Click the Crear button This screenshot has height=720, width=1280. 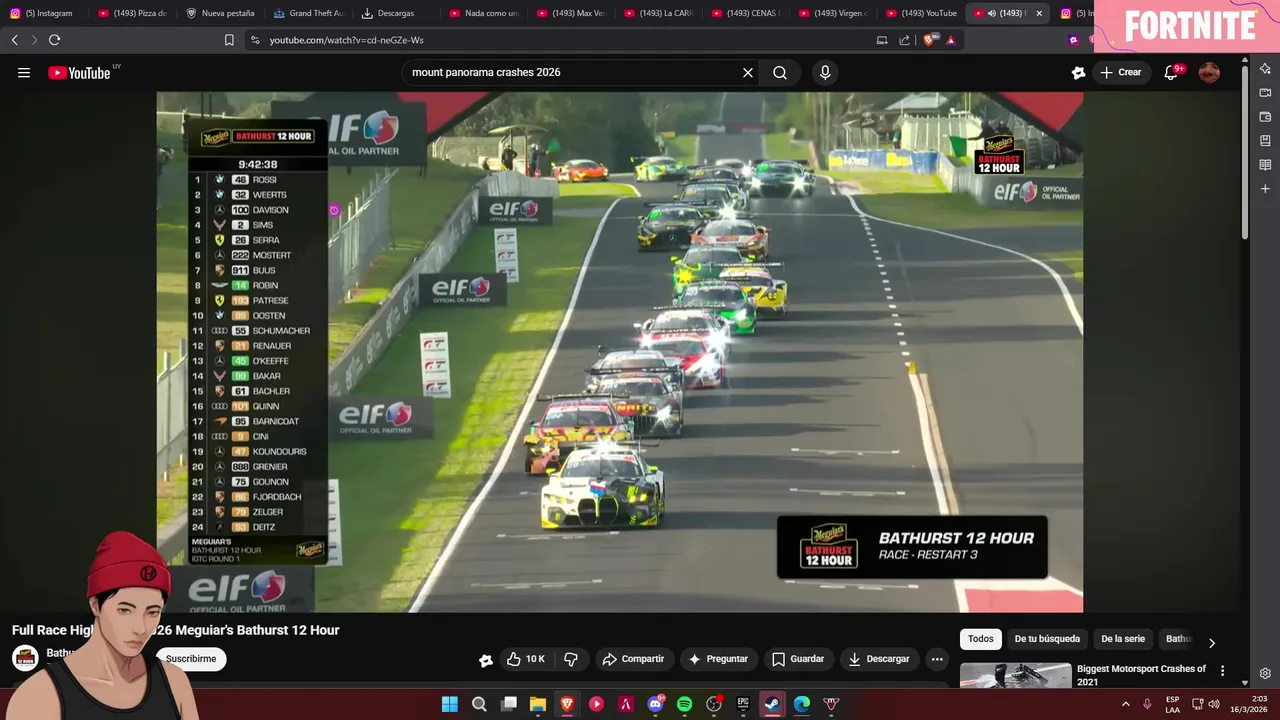(1120, 72)
